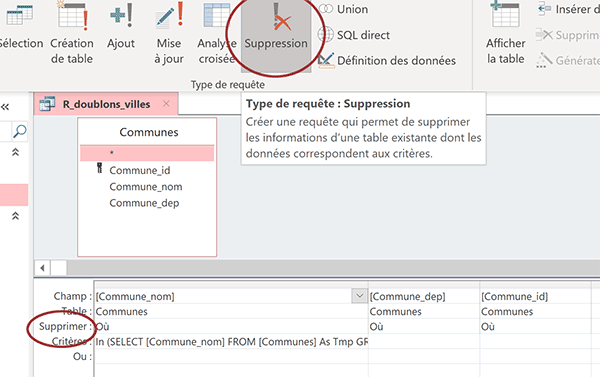Select the asterisk field in Communes table
This screenshot has height=377, width=600.
tap(147, 153)
